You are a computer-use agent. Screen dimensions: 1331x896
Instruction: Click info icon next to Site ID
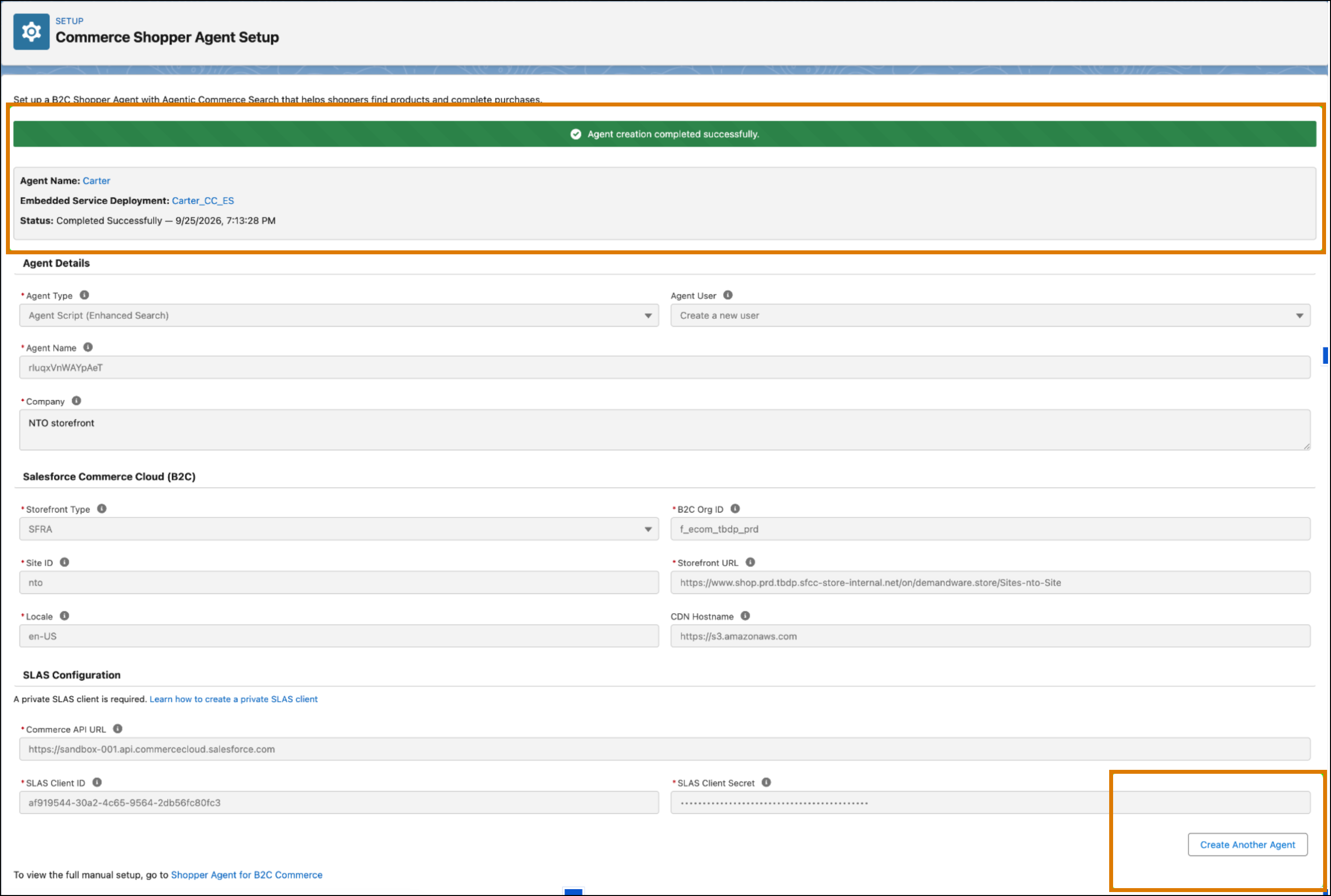pos(65,562)
